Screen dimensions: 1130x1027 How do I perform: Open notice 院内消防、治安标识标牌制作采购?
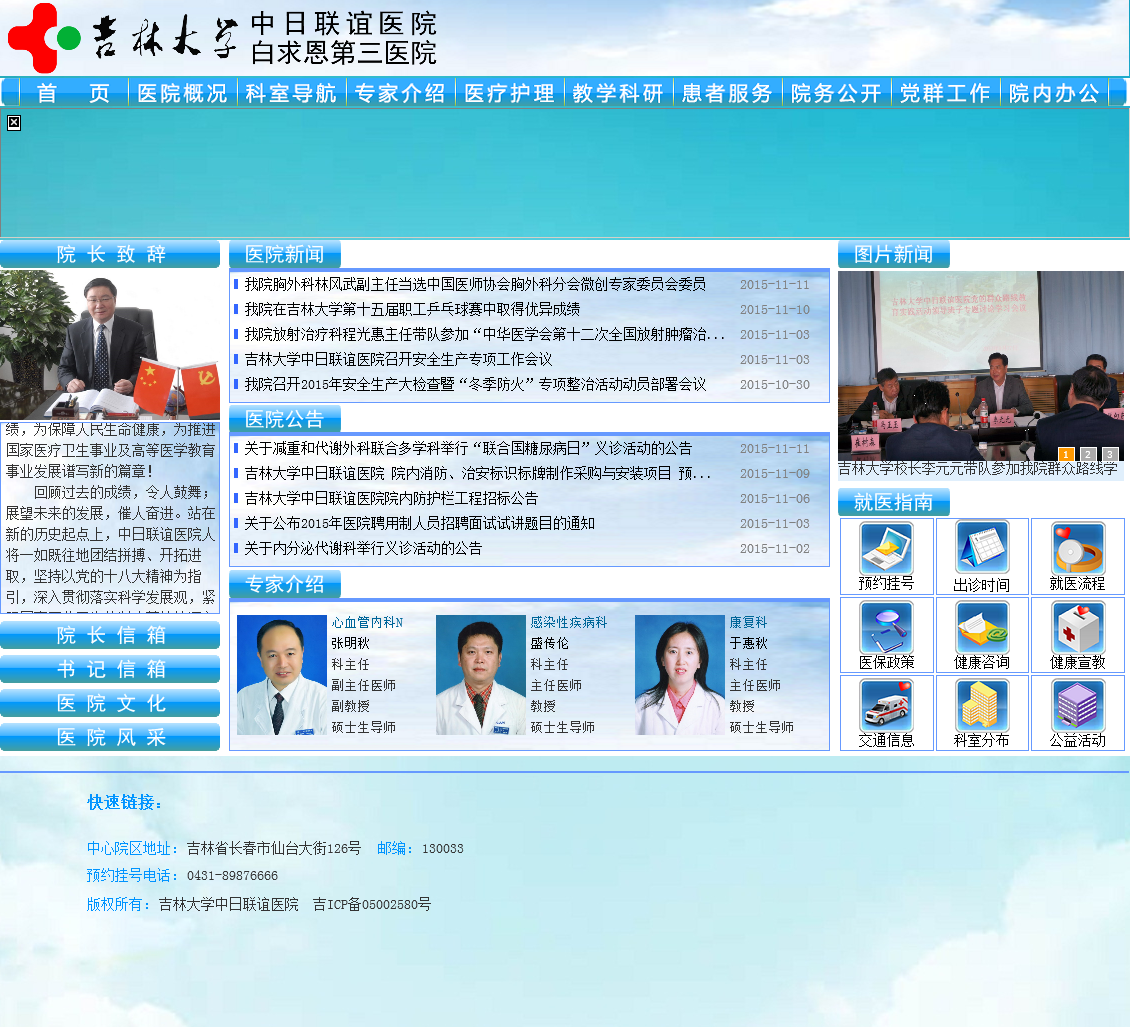click(x=478, y=474)
